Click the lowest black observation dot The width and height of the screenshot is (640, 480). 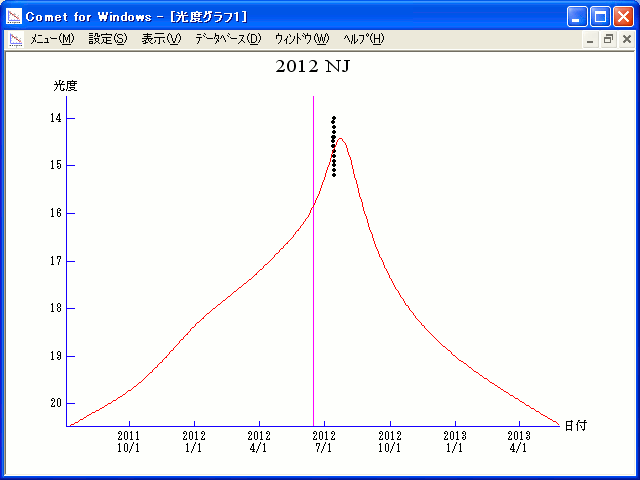(334, 175)
